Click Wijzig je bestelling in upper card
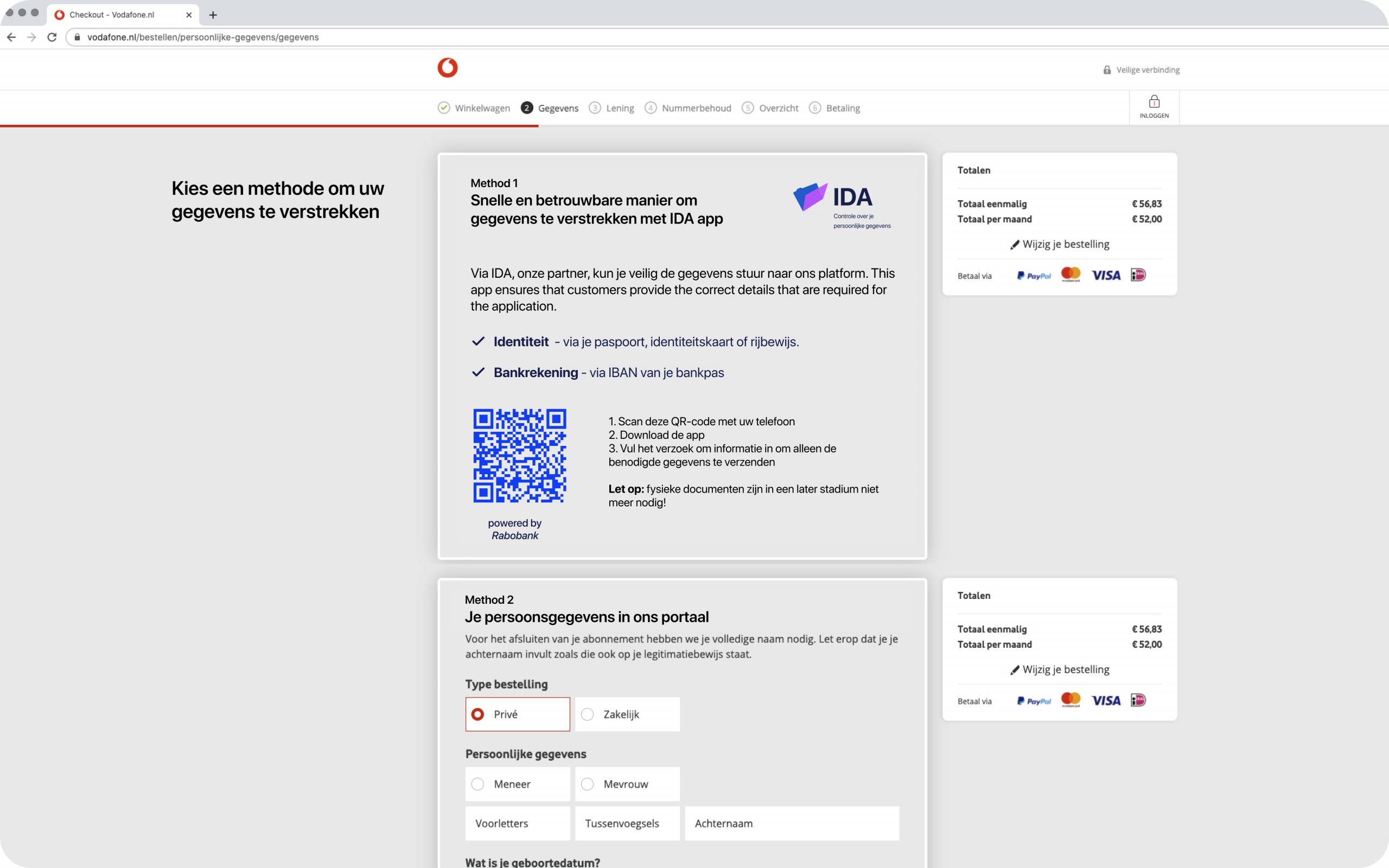Screen dimensions: 1389x868 point(1060,244)
